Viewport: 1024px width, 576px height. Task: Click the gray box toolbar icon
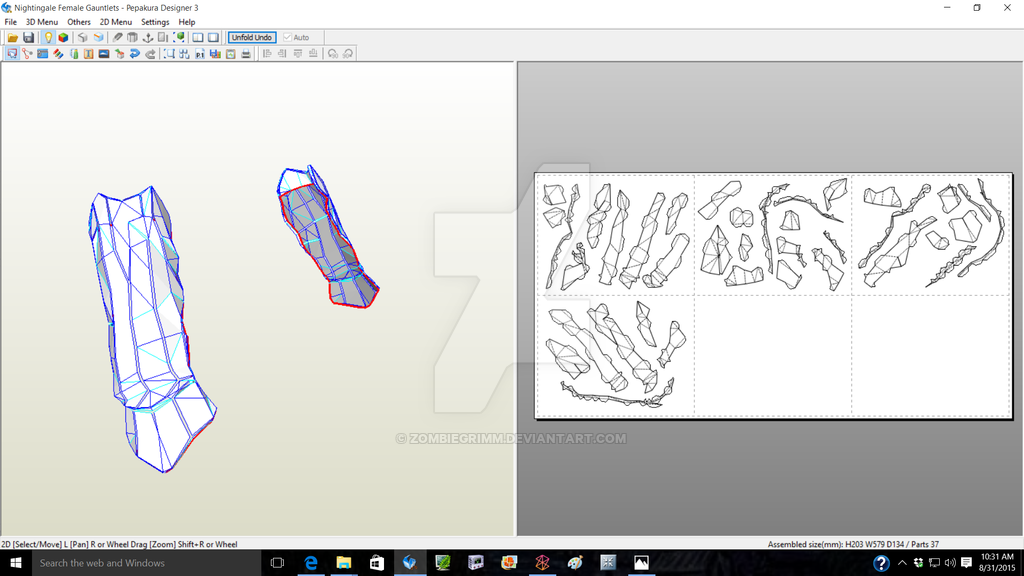(83, 38)
